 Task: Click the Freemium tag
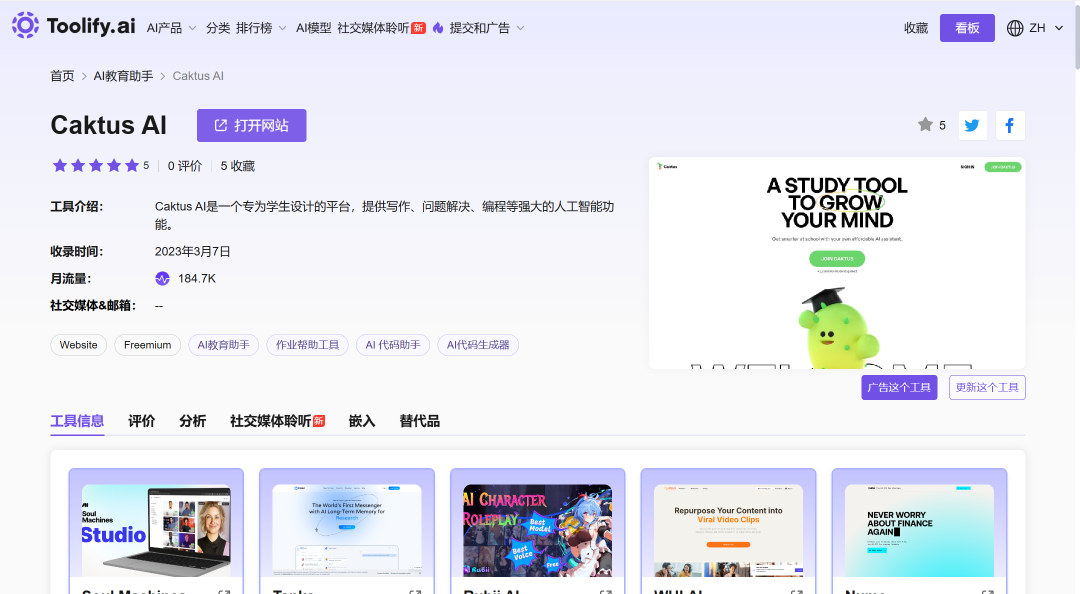point(147,345)
